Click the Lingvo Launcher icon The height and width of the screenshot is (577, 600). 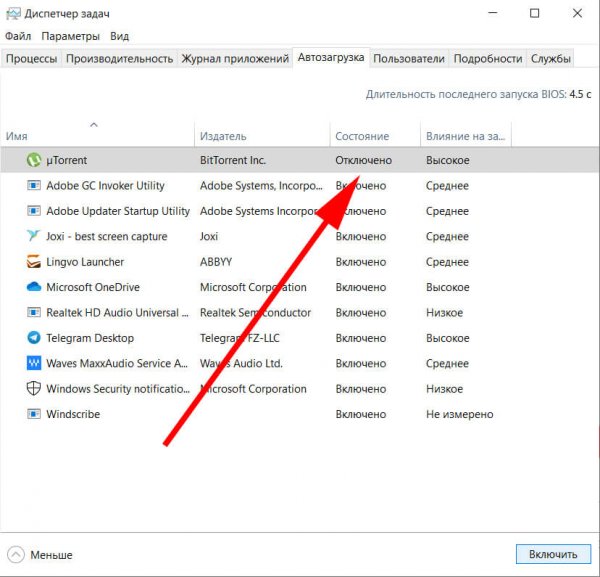[x=33, y=262]
